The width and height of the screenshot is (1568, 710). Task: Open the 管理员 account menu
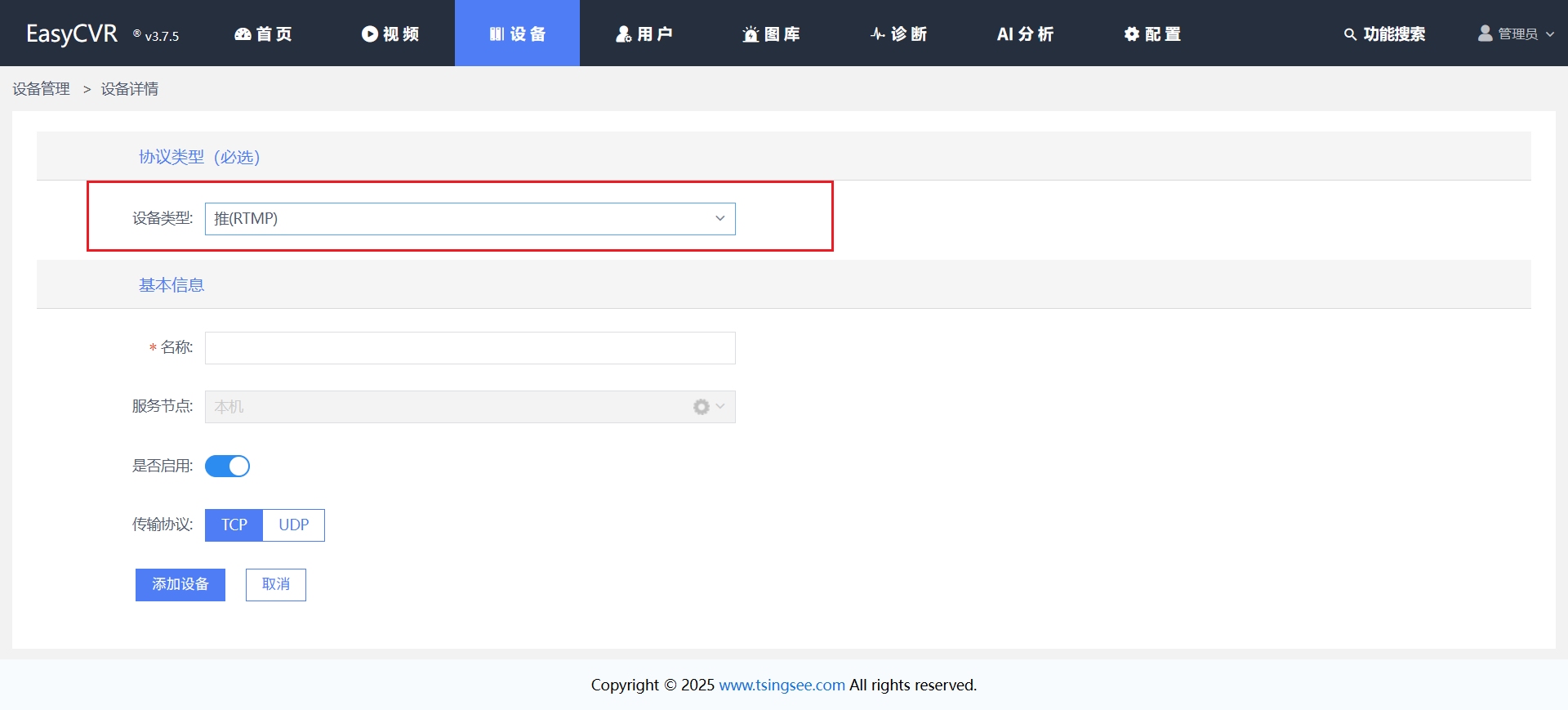[x=1517, y=33]
